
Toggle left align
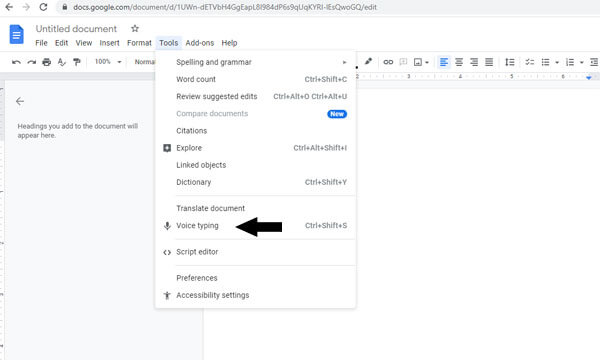444,62
